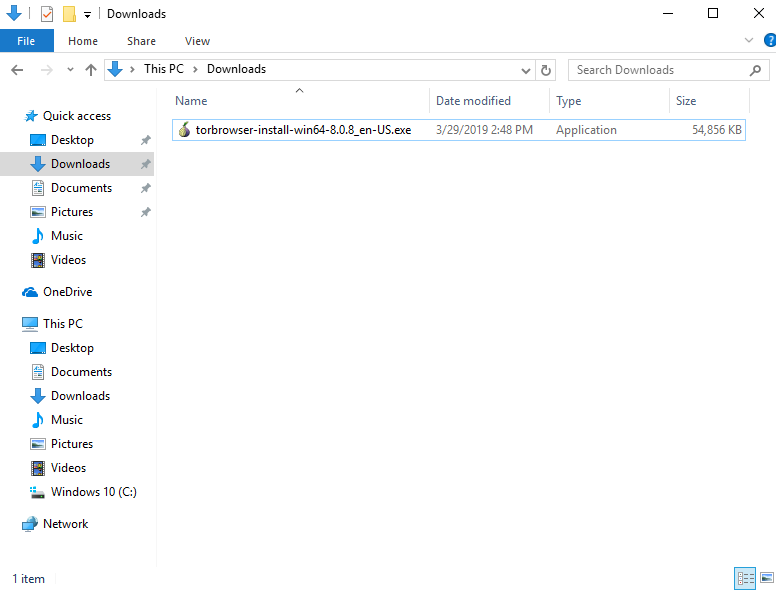Image resolution: width=776 pixels, height=590 pixels.
Task: Expand or minimize the ribbon chevron
Action: [x=749, y=40]
